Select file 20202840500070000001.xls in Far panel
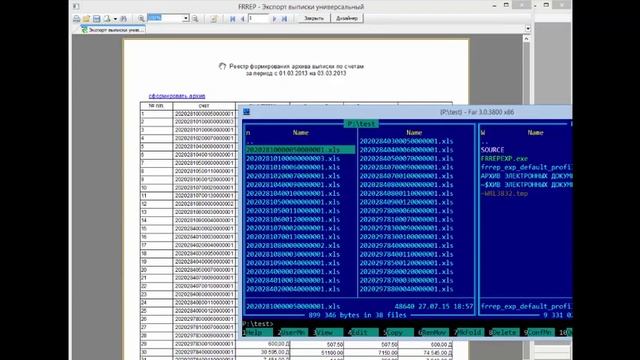The height and width of the screenshot is (360, 640). coord(407,158)
